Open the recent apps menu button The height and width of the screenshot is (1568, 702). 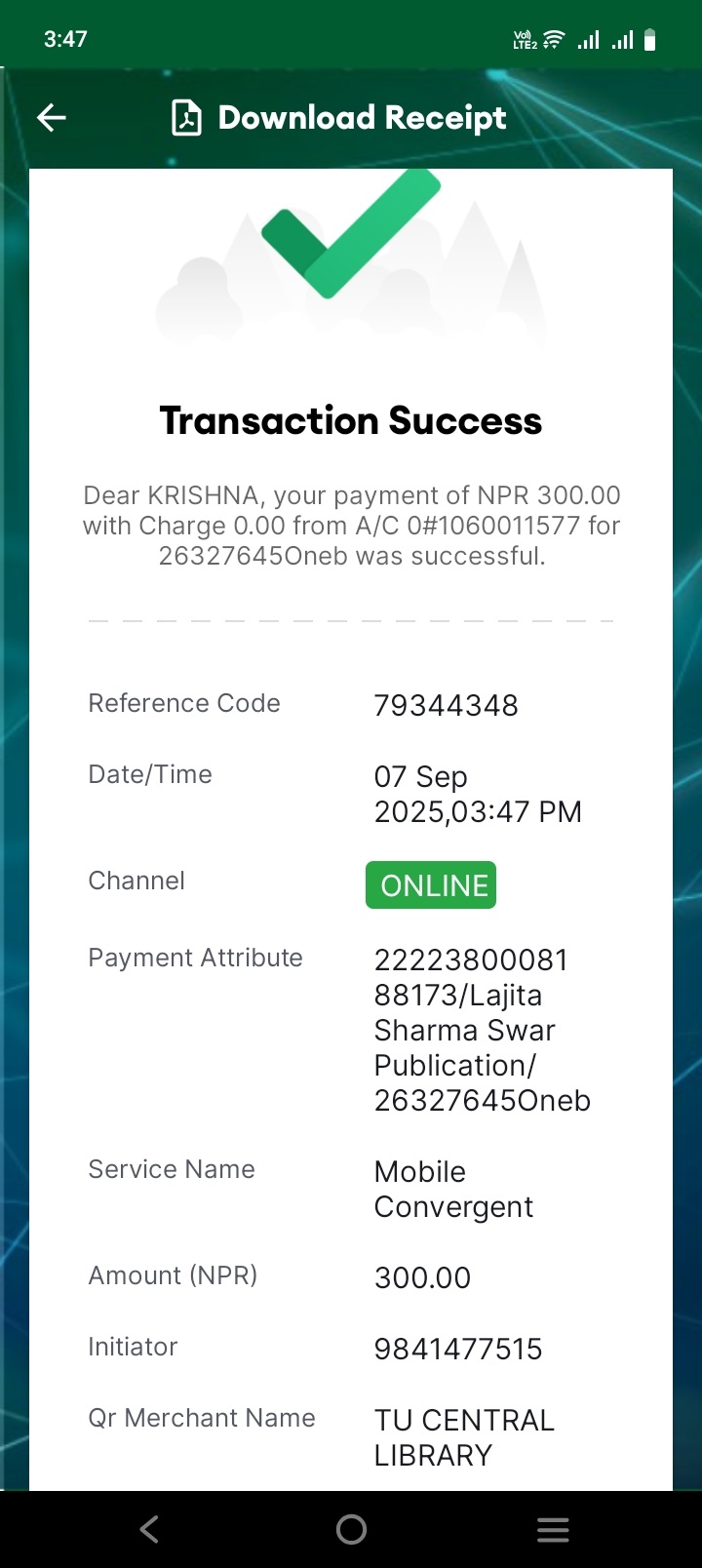click(x=553, y=1529)
